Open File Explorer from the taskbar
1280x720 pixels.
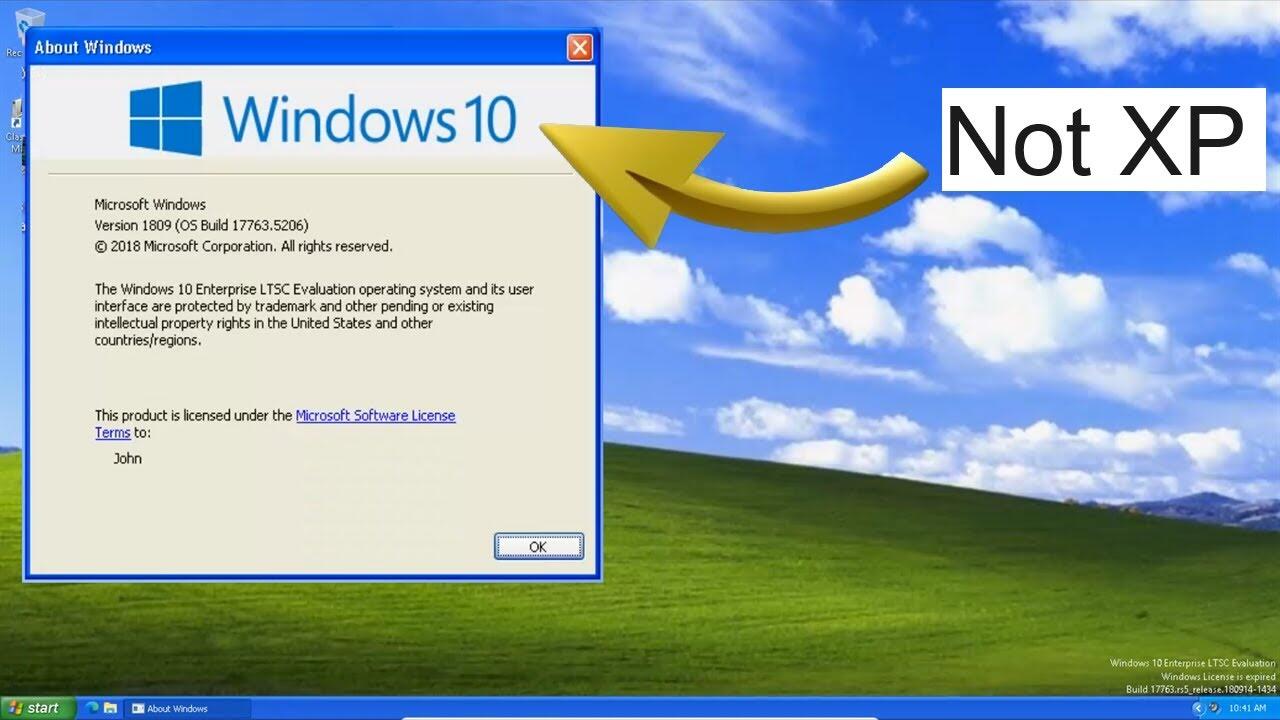[x=110, y=708]
